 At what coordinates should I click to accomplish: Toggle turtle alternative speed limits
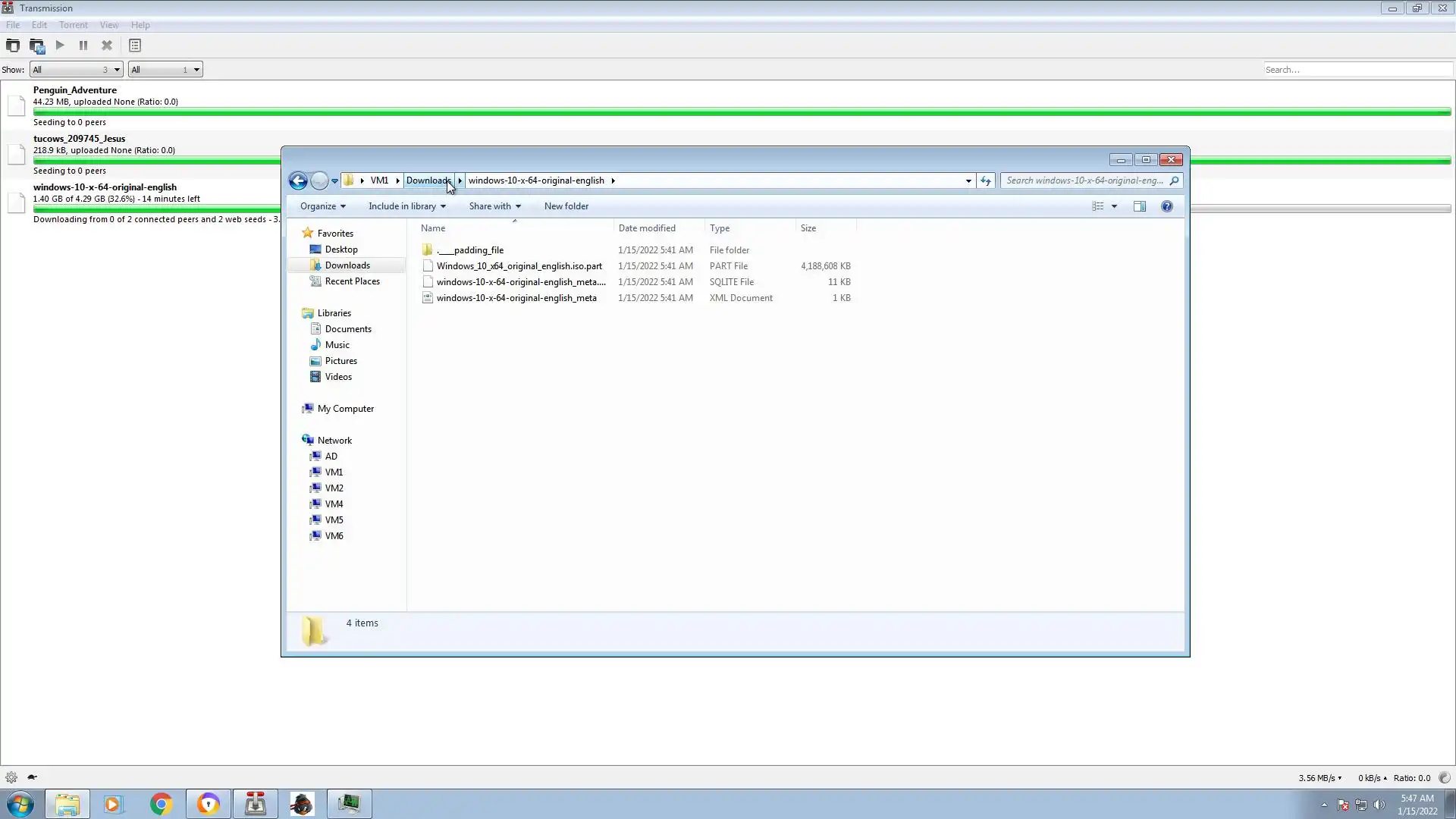click(32, 777)
